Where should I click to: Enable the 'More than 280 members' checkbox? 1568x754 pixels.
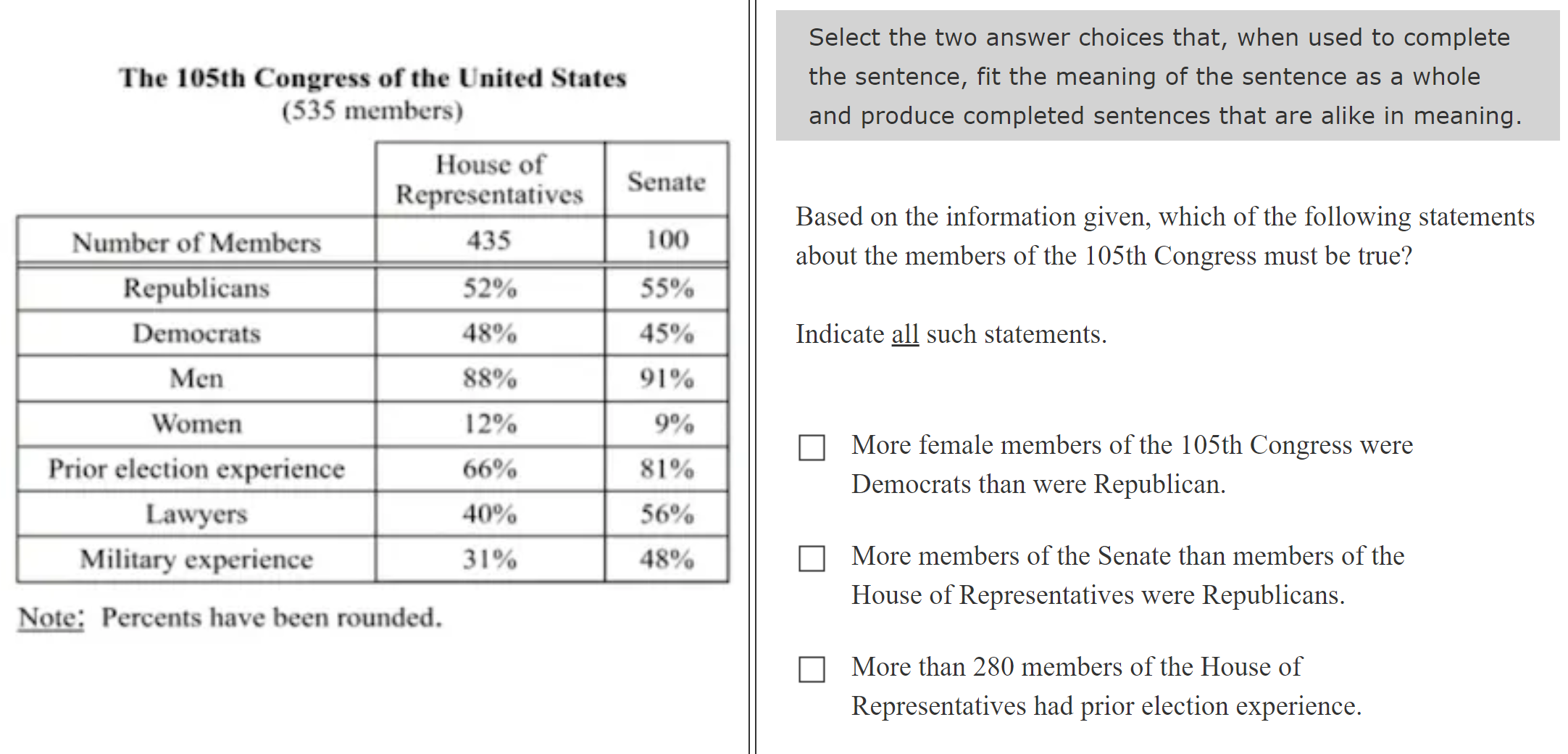click(x=812, y=669)
